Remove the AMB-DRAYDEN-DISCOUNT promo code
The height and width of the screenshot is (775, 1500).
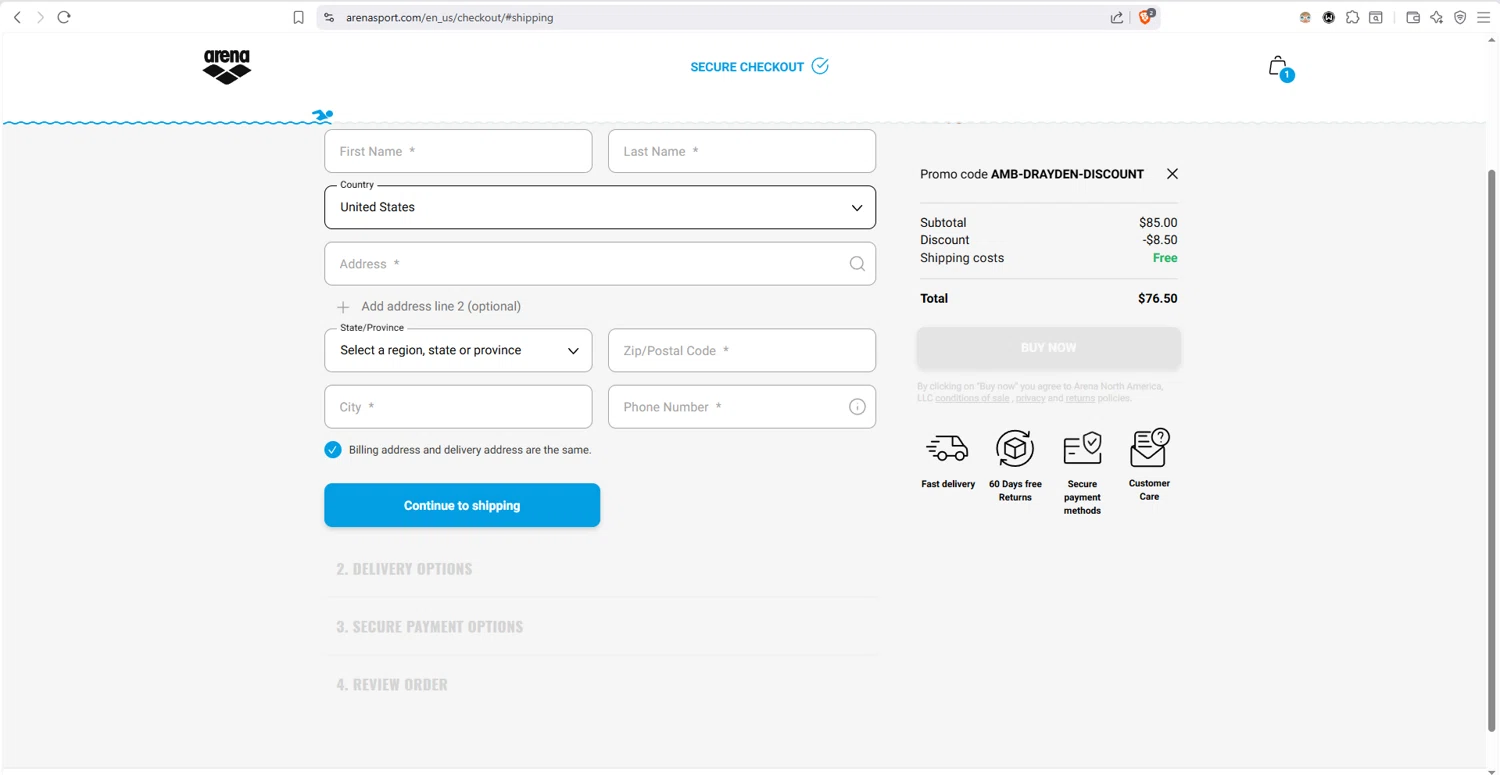pyautogui.click(x=1172, y=174)
